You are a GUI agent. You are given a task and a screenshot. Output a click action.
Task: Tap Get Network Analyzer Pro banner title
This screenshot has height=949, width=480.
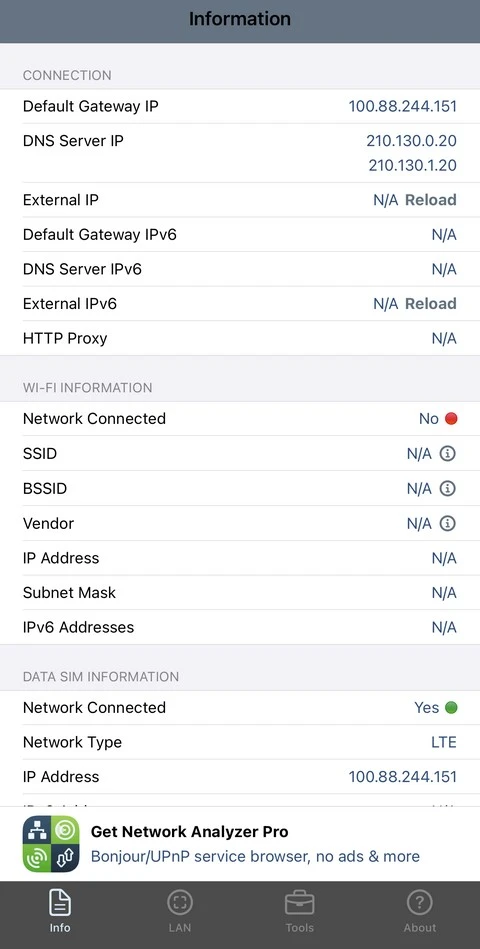pyautogui.click(x=189, y=832)
